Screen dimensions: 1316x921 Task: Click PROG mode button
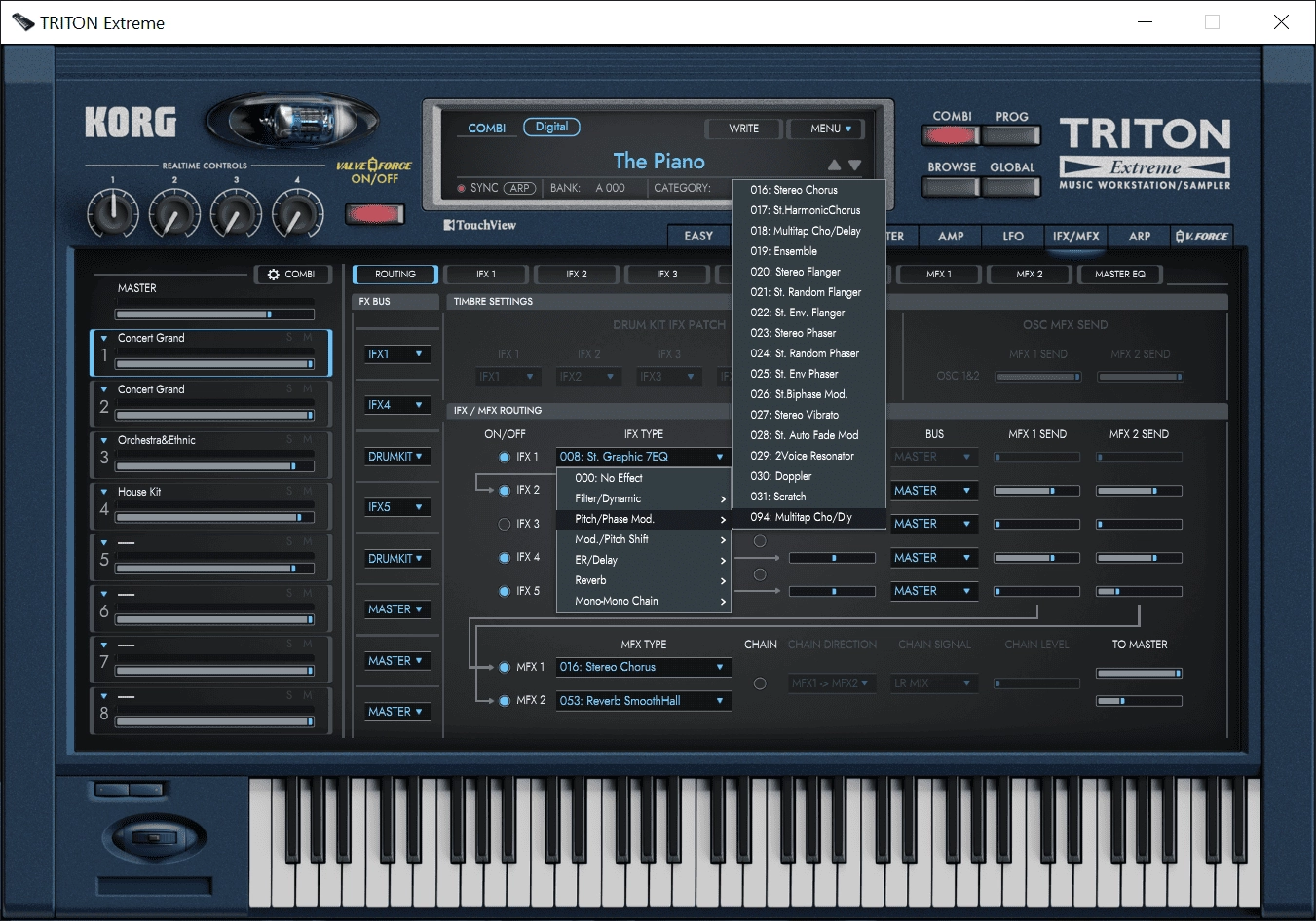(x=1011, y=135)
